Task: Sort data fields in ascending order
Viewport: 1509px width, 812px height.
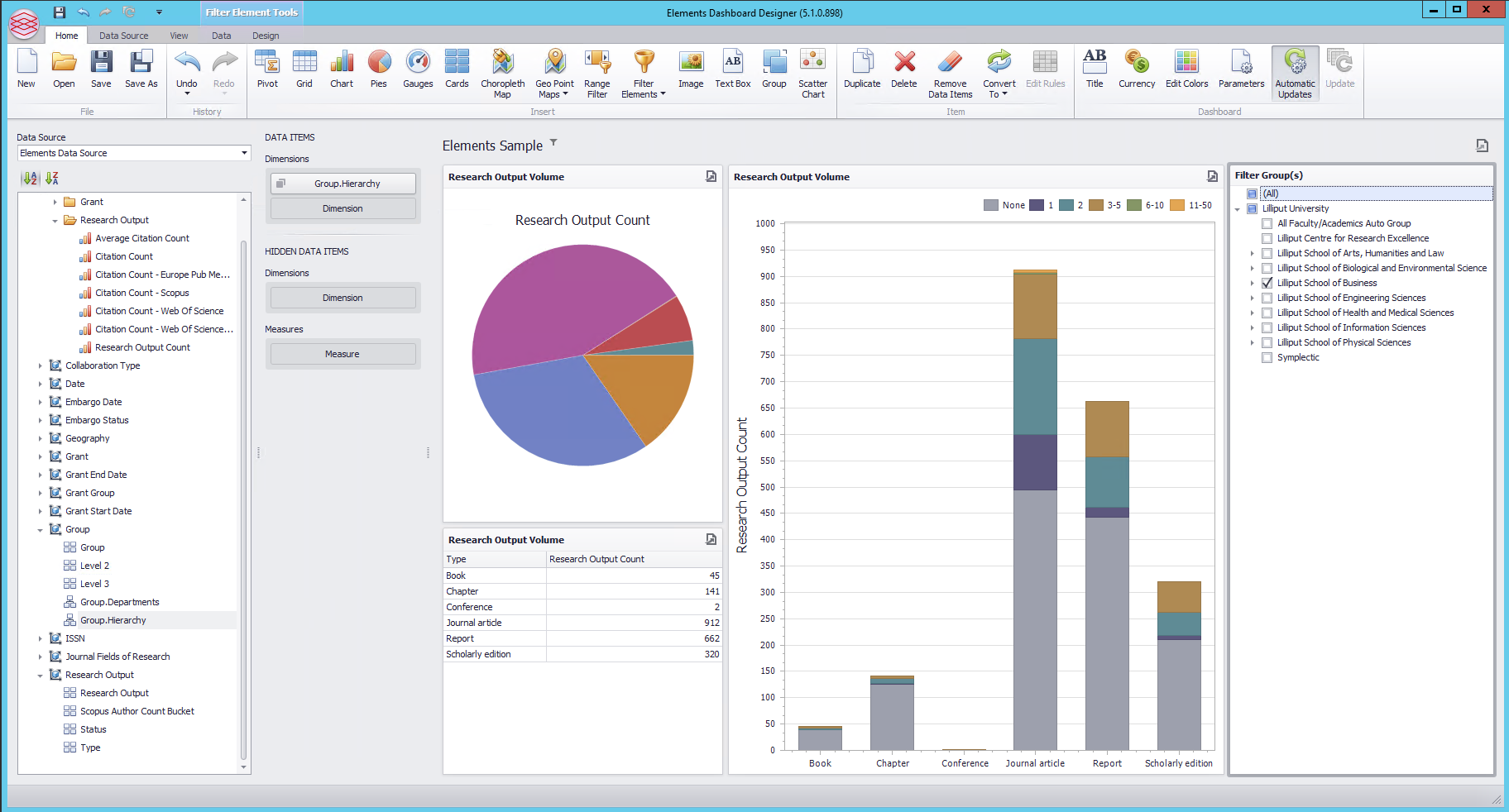Action: (x=31, y=178)
